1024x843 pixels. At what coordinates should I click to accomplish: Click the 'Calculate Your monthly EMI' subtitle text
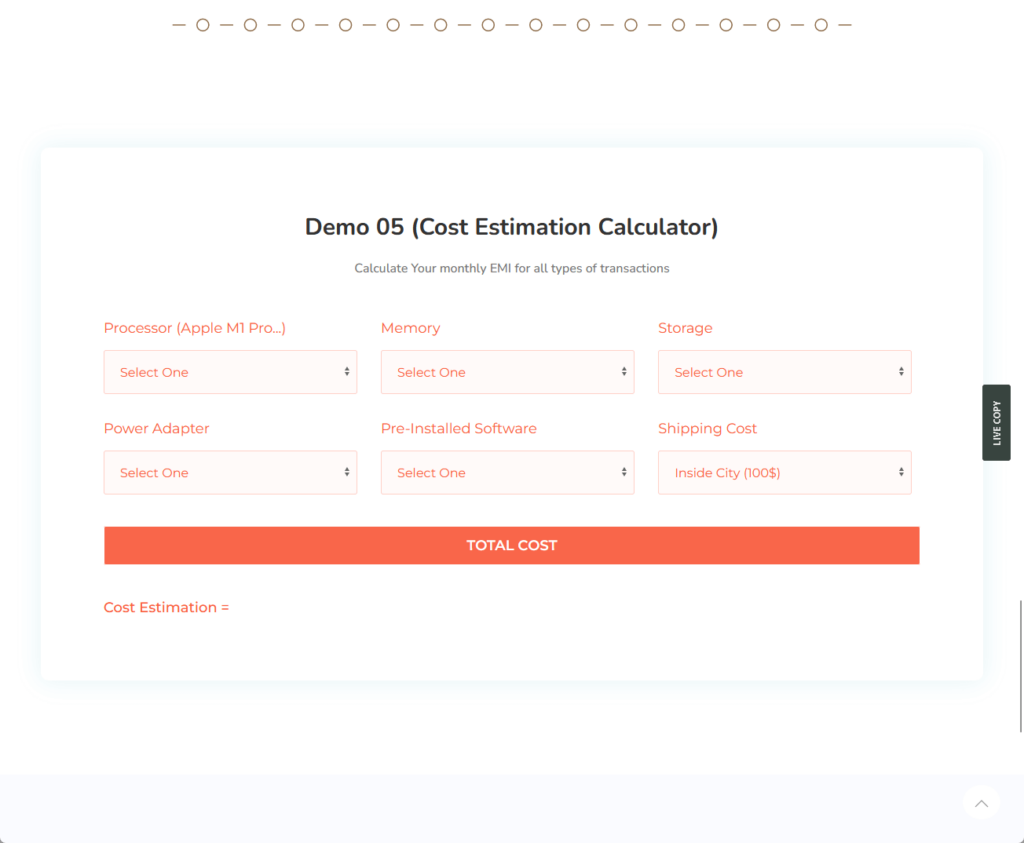coord(511,268)
